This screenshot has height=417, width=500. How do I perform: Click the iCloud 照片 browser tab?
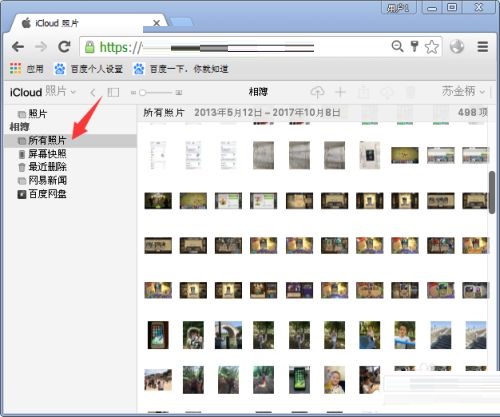tap(87, 23)
